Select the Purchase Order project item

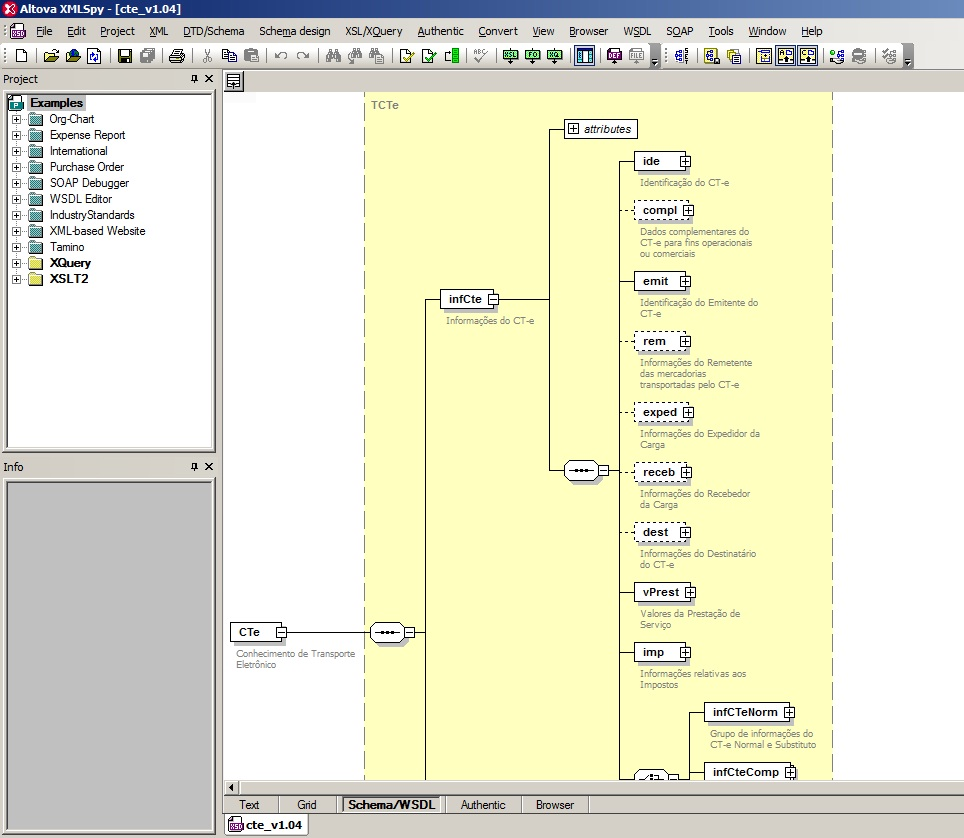coord(87,167)
